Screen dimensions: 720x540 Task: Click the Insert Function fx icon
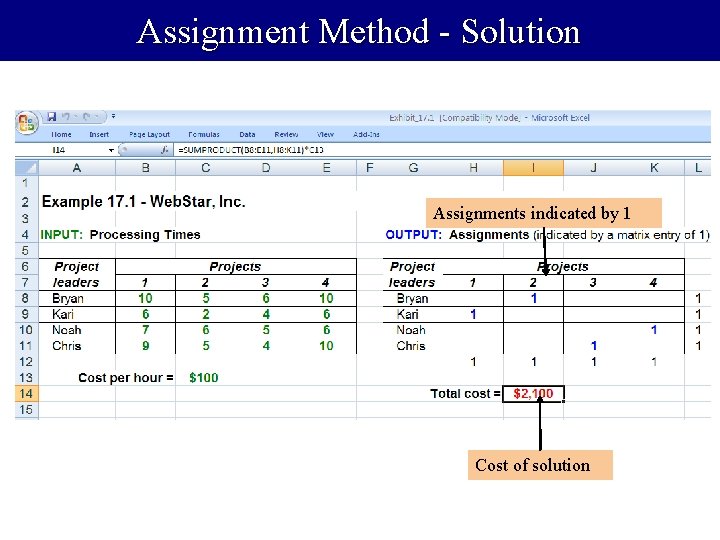164,150
